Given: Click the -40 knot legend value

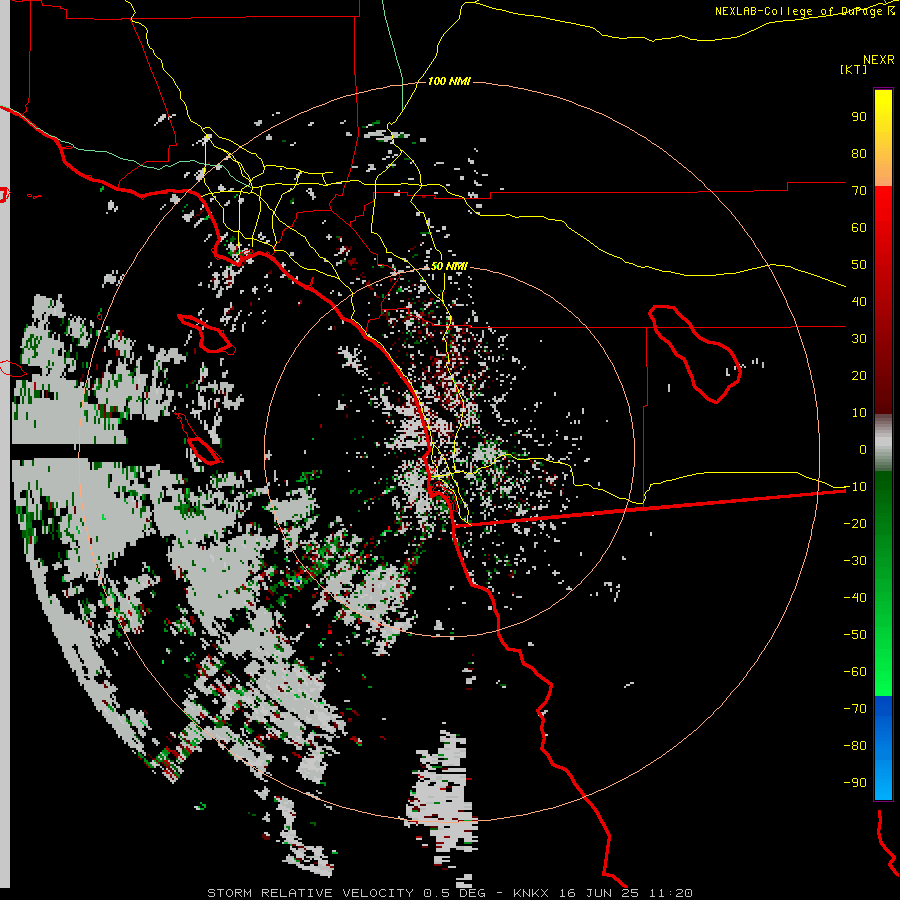Looking at the screenshot, I should 855,598.
